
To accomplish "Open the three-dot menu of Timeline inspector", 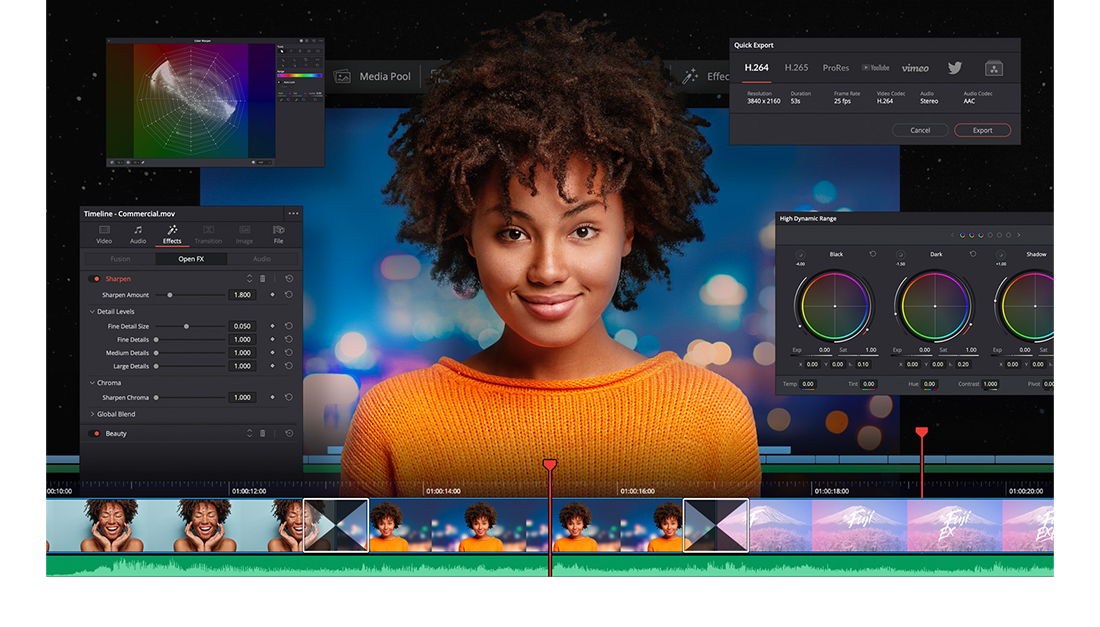I will 293,213.
